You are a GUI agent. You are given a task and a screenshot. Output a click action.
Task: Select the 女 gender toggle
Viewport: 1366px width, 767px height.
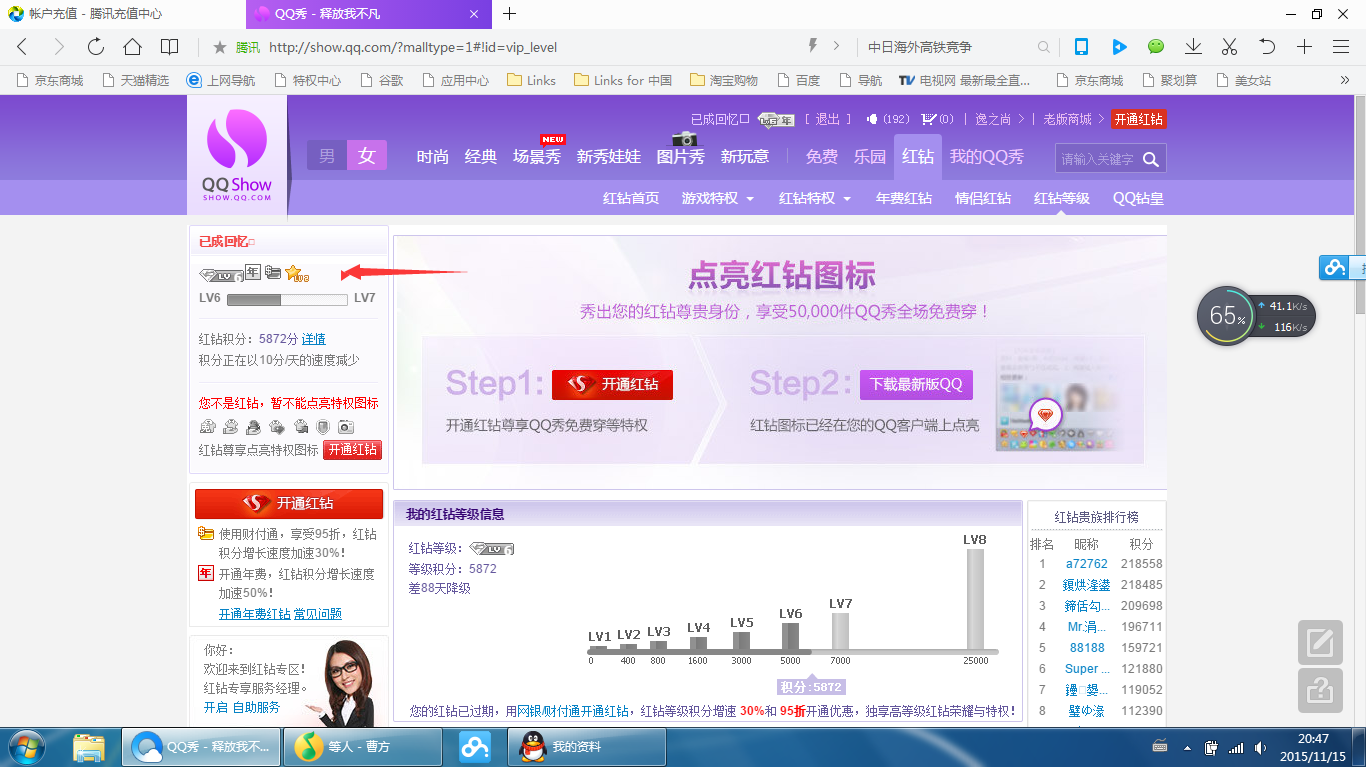pyautogui.click(x=367, y=155)
